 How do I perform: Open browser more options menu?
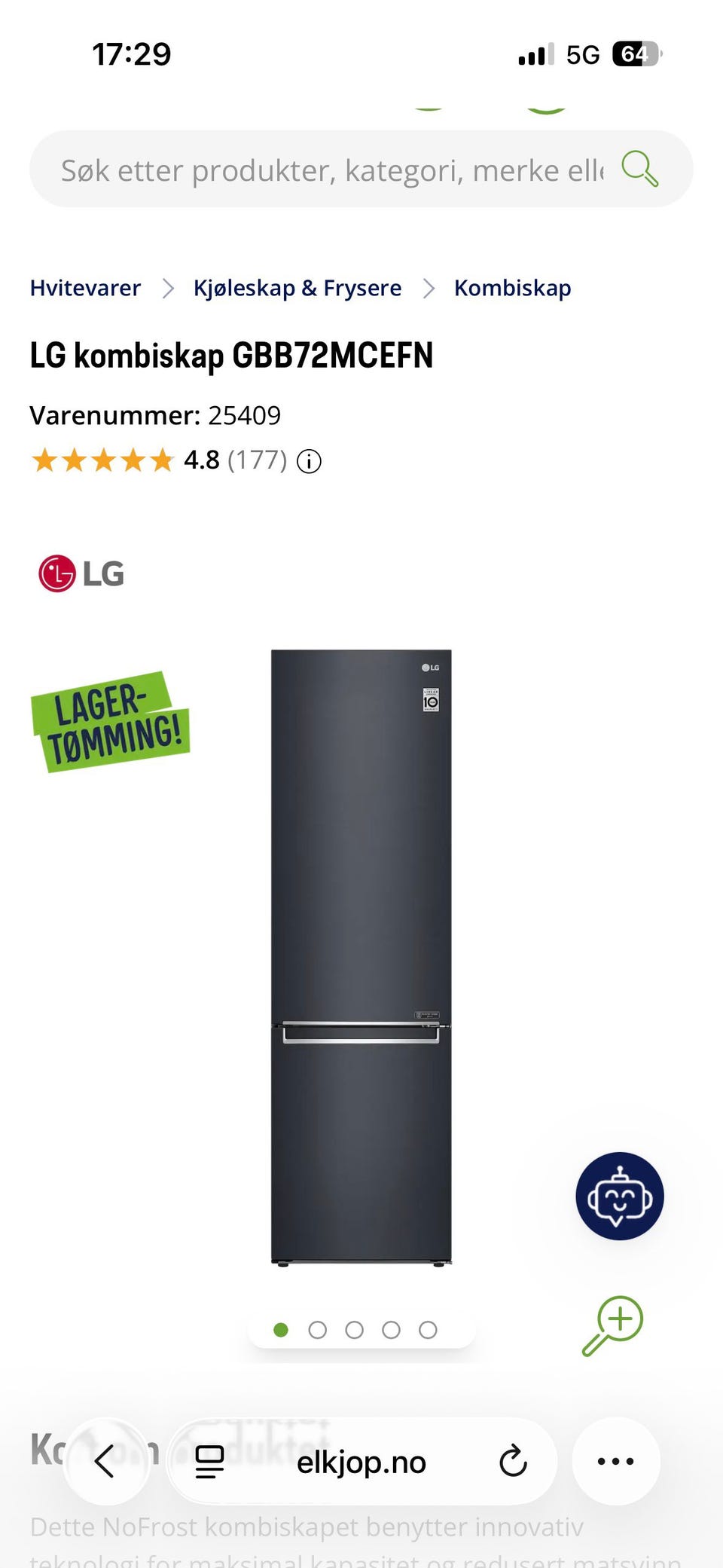[615, 1461]
